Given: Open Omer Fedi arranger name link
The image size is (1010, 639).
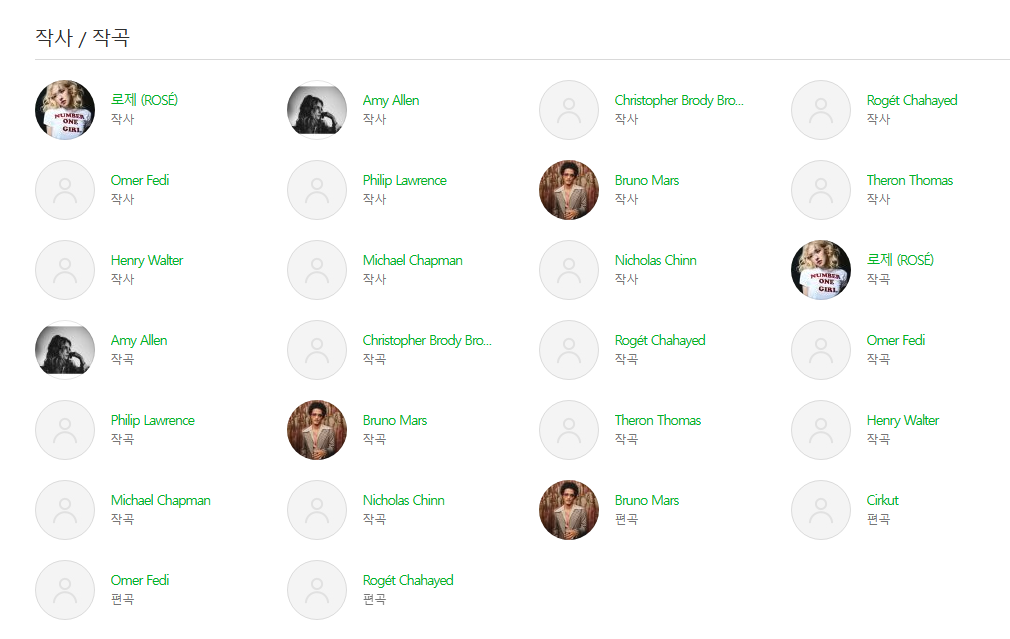Looking at the screenshot, I should pos(140,580).
